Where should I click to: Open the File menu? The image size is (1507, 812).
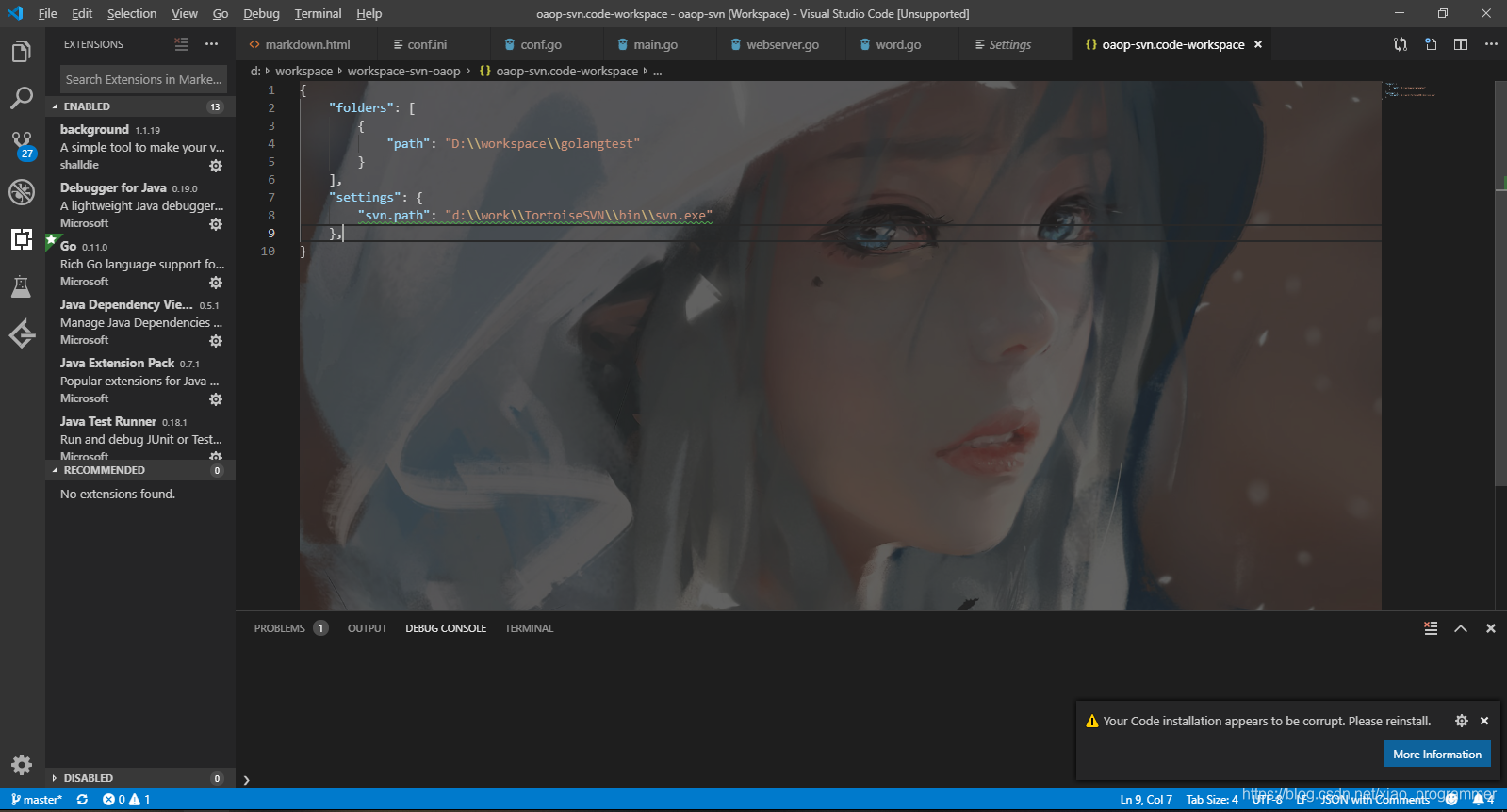47,14
